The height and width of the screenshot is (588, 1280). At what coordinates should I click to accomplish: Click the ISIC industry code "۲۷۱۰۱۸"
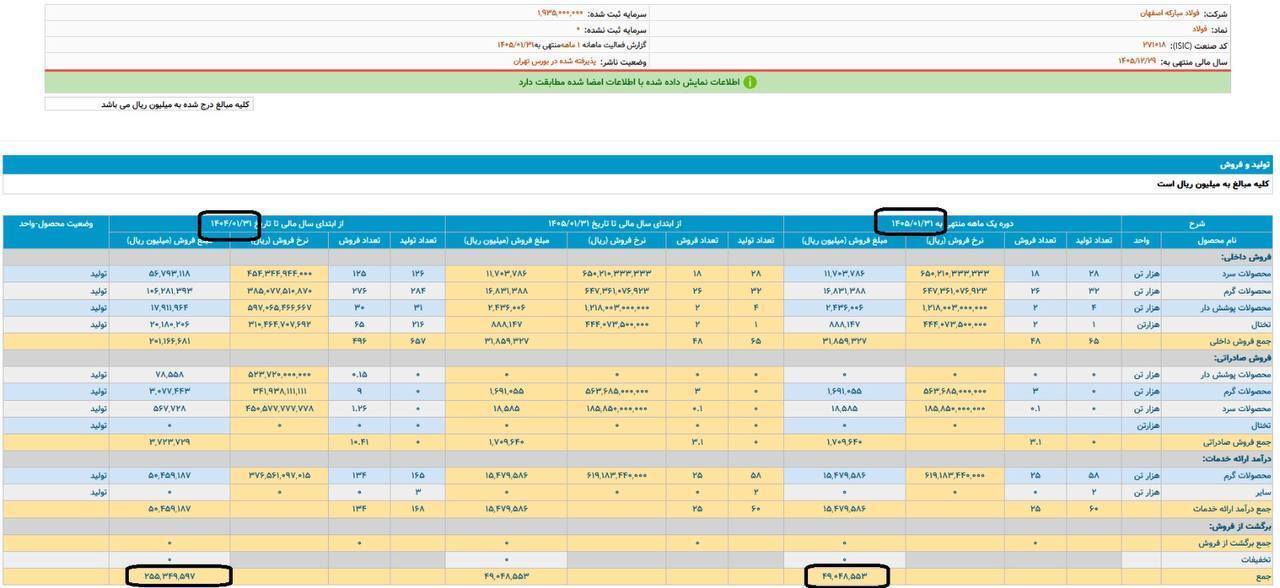tap(1154, 46)
